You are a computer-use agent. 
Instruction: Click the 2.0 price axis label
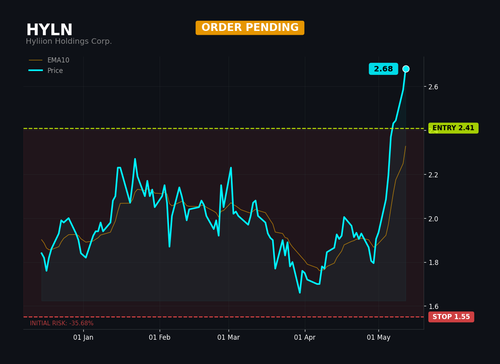(x=433, y=219)
